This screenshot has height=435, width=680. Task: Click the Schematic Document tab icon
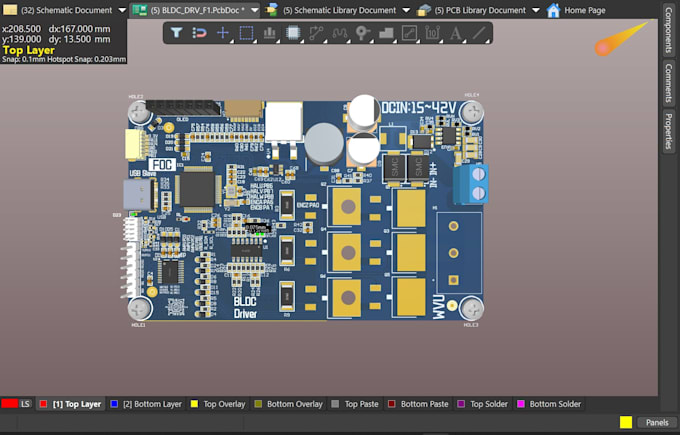[x=10, y=10]
